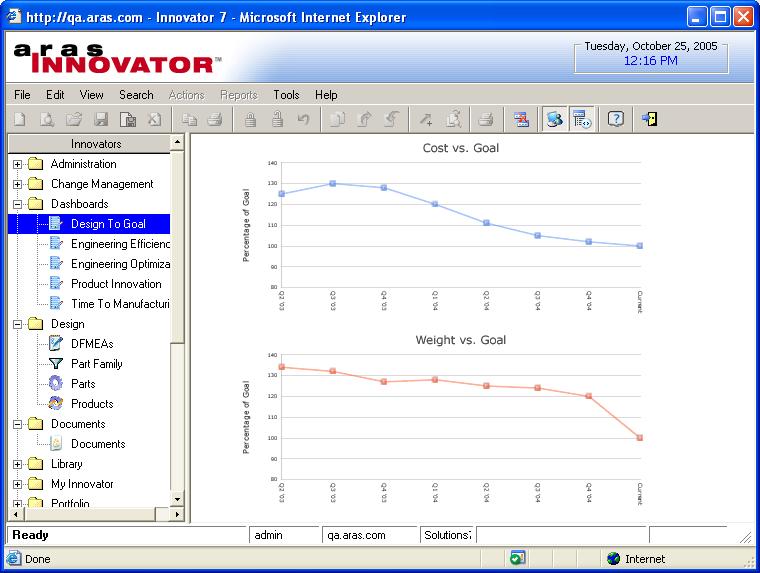
Task: Click the Save and close toolbar icon
Action: point(128,119)
